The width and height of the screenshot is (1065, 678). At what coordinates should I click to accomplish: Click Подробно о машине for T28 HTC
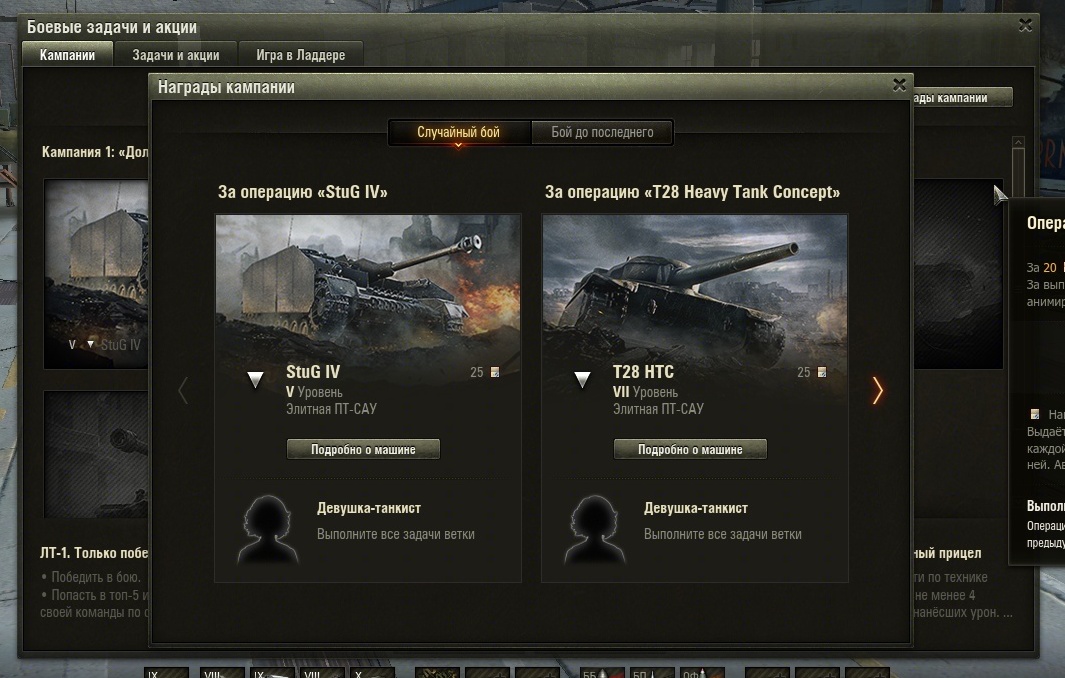(x=690, y=449)
